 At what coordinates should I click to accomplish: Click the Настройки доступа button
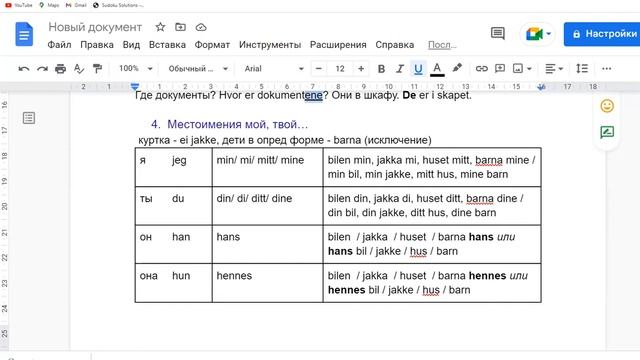[602, 34]
